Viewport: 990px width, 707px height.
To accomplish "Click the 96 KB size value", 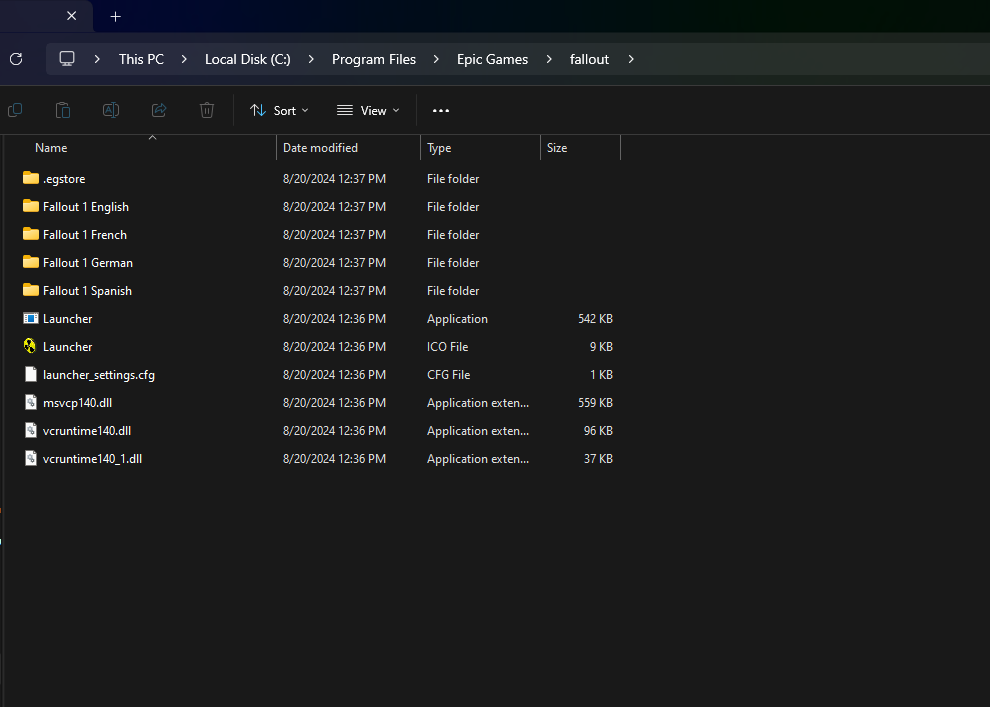I will tap(598, 431).
